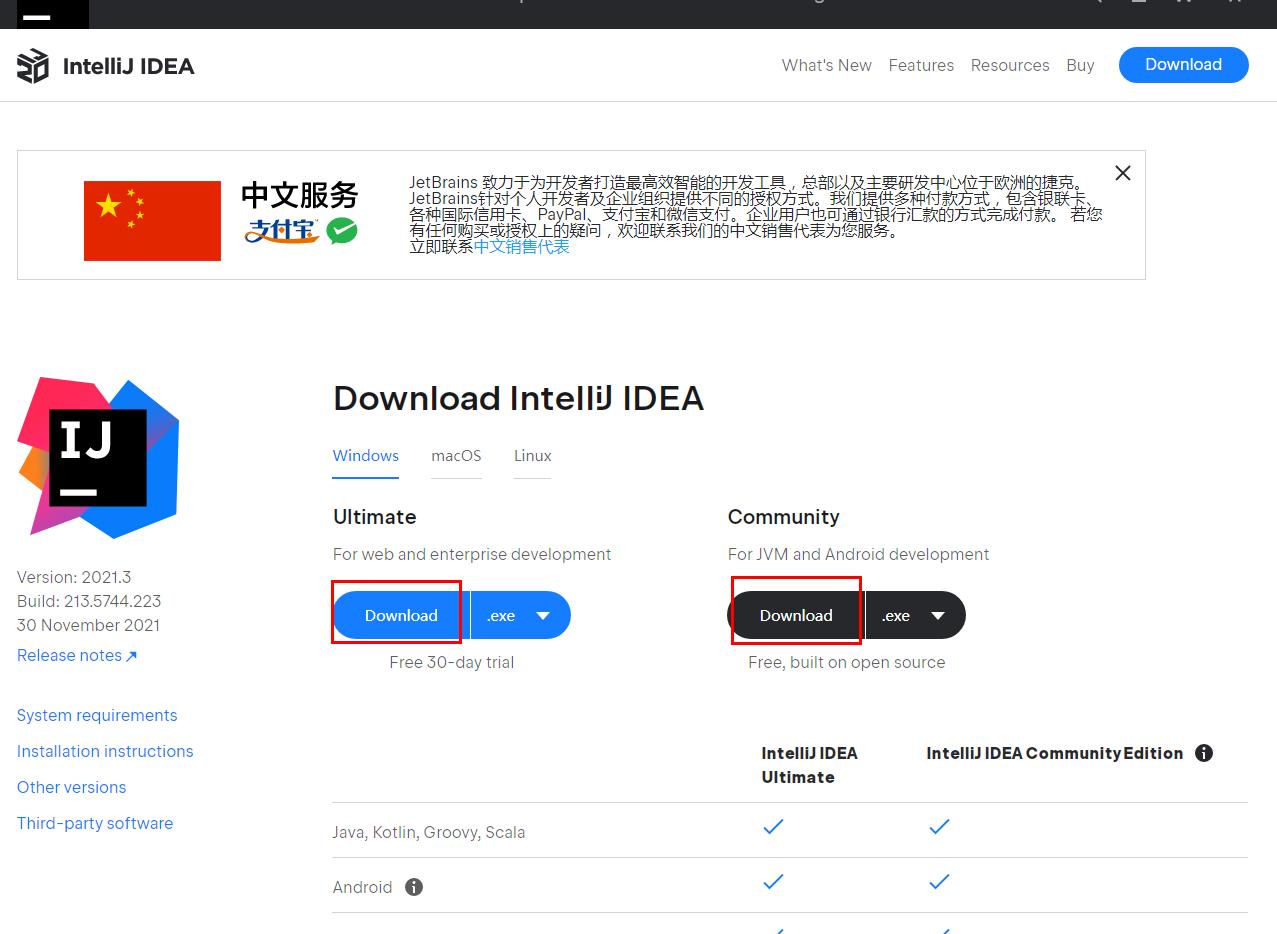
Task: Click the Java checkmark under Ultimate column
Action: [772, 827]
